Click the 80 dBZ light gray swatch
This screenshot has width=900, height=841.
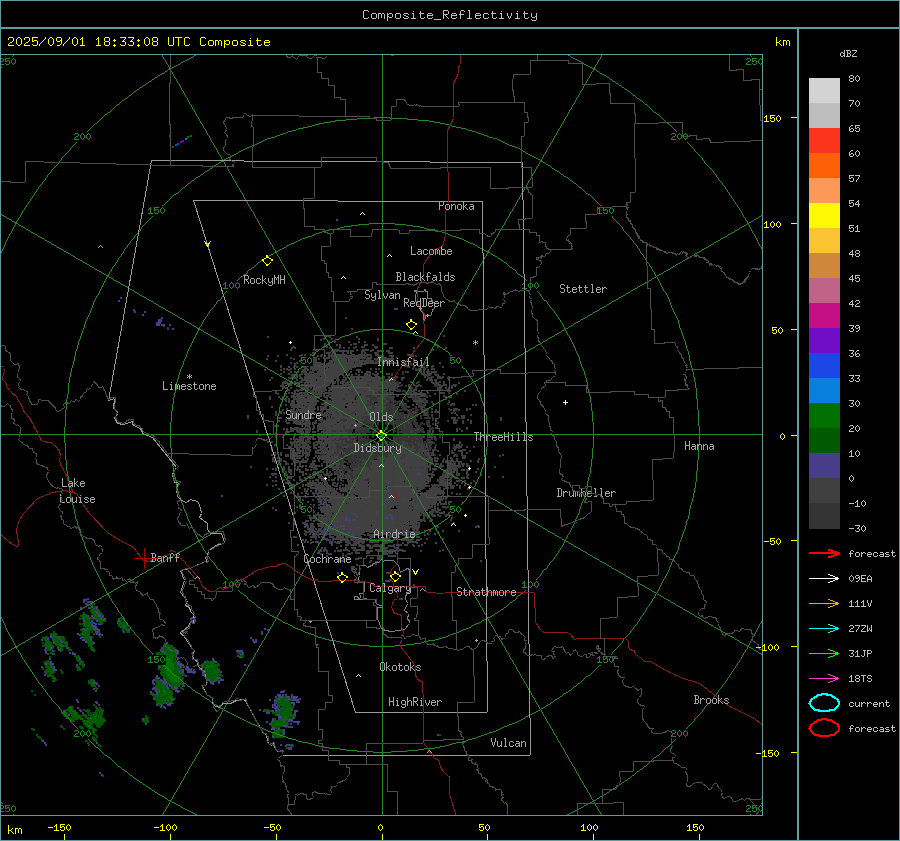[824, 90]
